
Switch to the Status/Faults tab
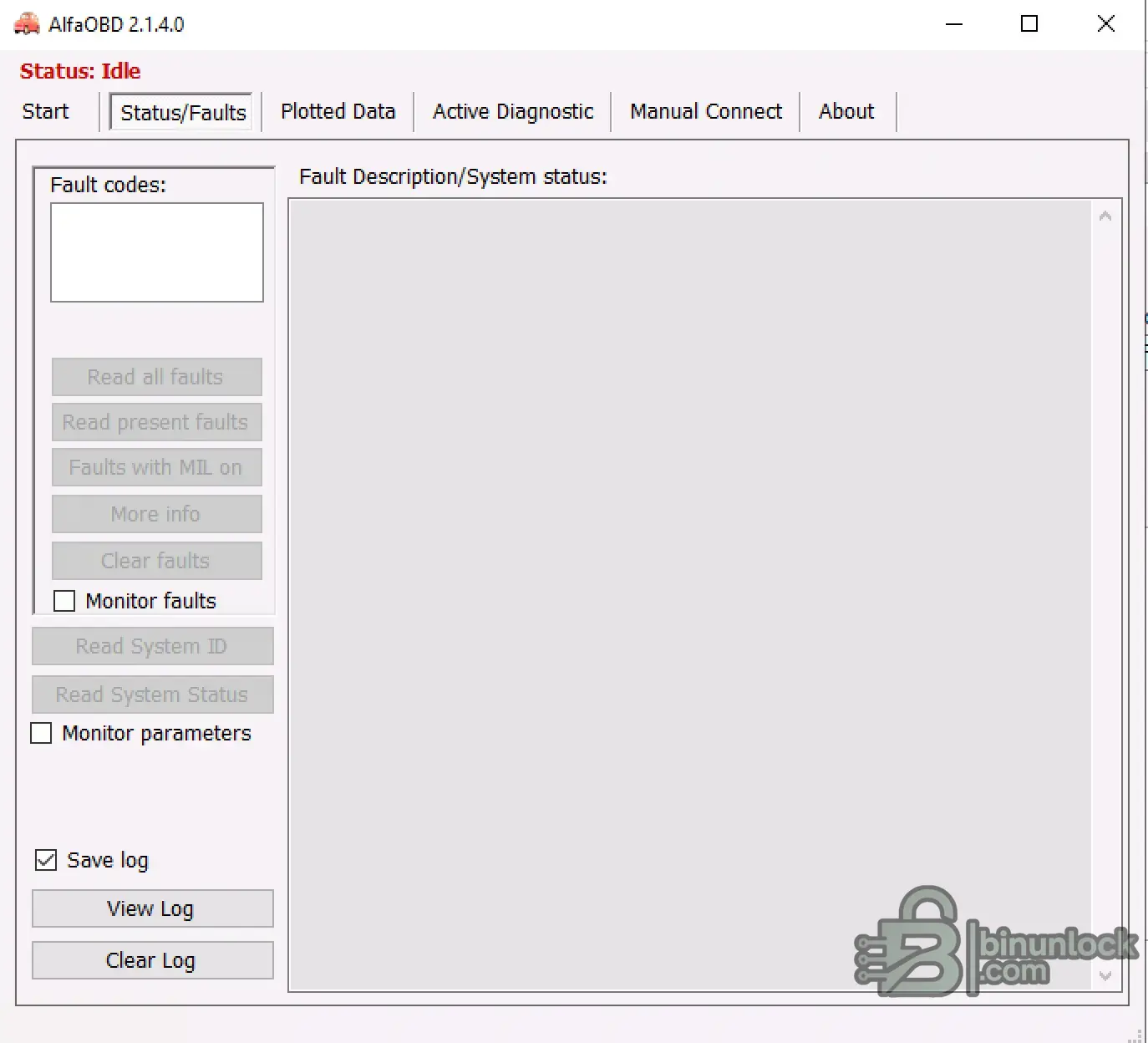point(183,112)
